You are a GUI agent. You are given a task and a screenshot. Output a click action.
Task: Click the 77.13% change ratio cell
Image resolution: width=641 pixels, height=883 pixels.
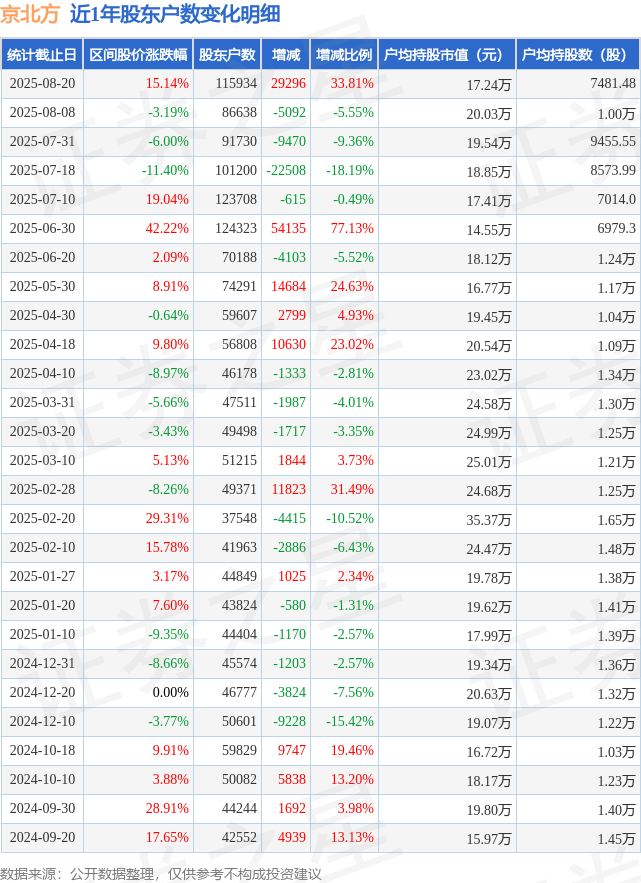click(352, 228)
